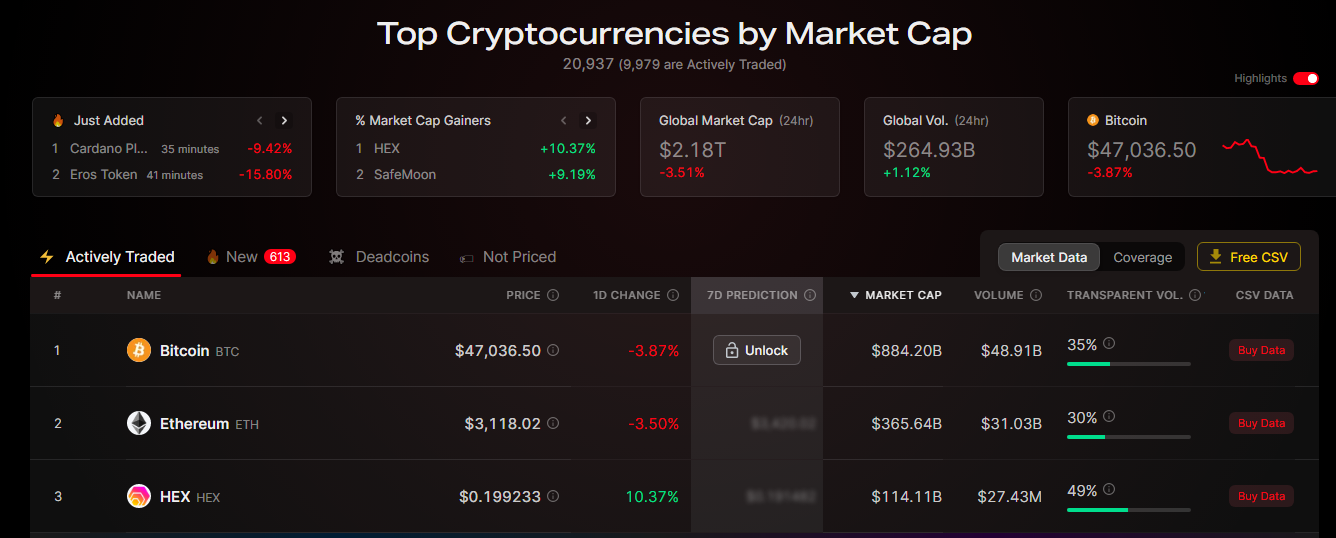Select the Market Data view
1336x538 pixels.
(x=1049, y=257)
